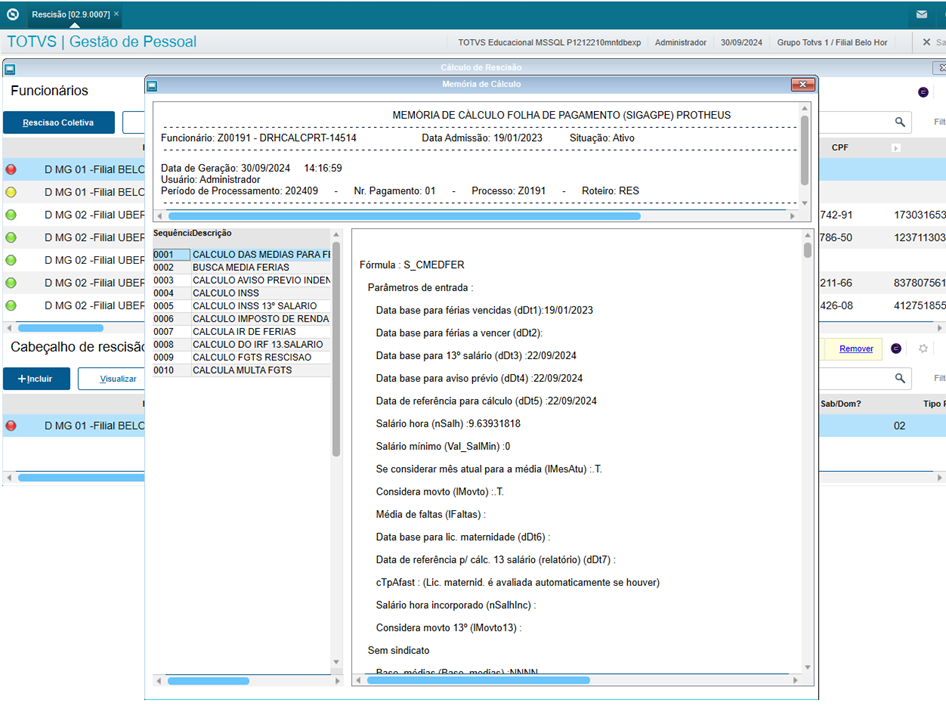Click TOTVS Educacional MSSQL environment label

pyautogui.click(x=549, y=42)
